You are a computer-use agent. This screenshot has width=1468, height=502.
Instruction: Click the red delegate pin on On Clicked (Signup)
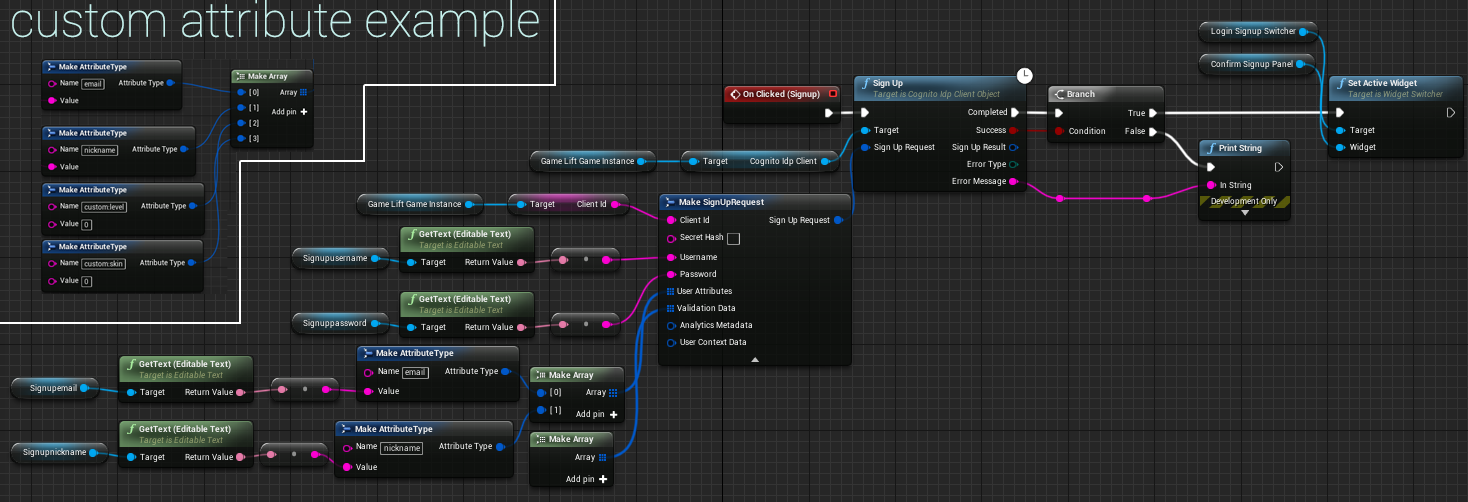832,94
